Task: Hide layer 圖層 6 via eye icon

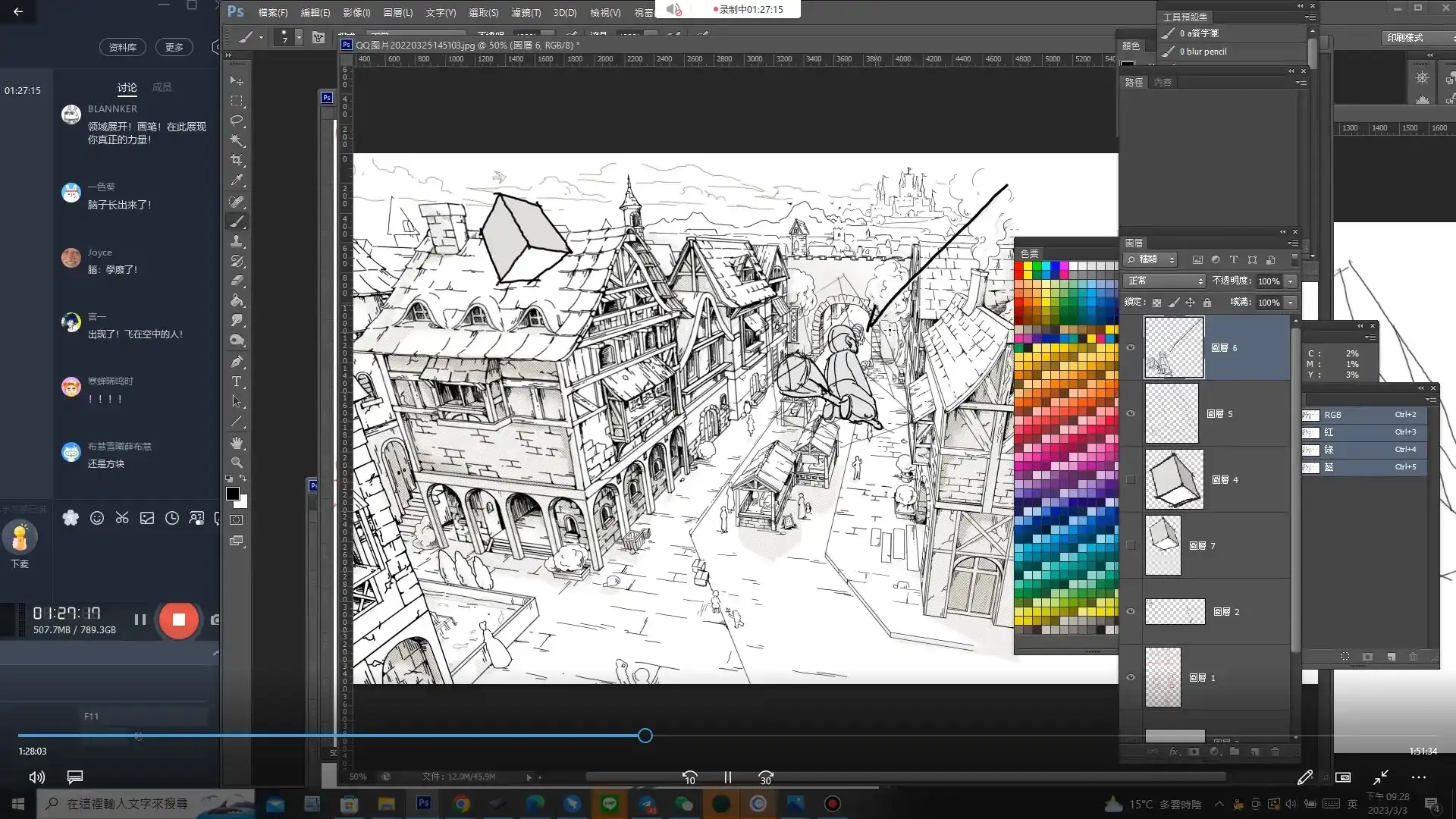Action: click(1131, 347)
